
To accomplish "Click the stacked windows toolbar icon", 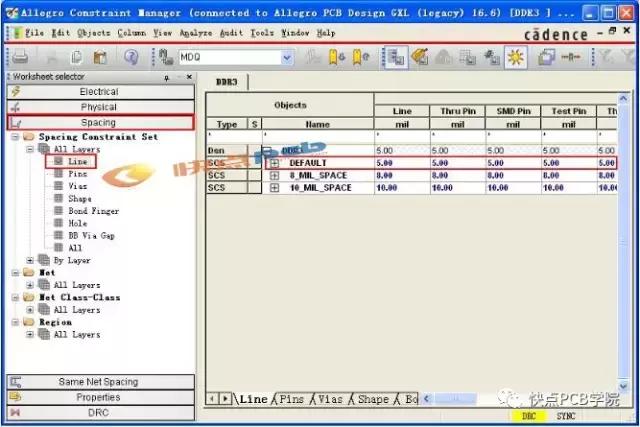I will click(546, 58).
